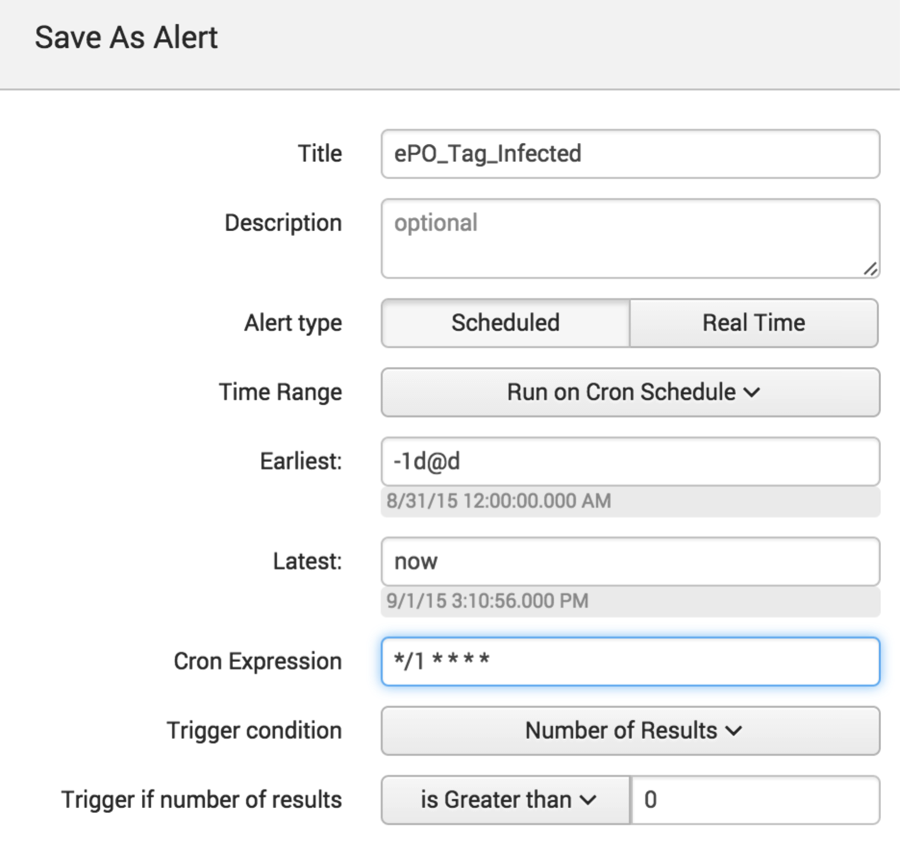Image resolution: width=900 pixels, height=852 pixels.
Task: Click the Trigger condition label
Action: tap(254, 731)
